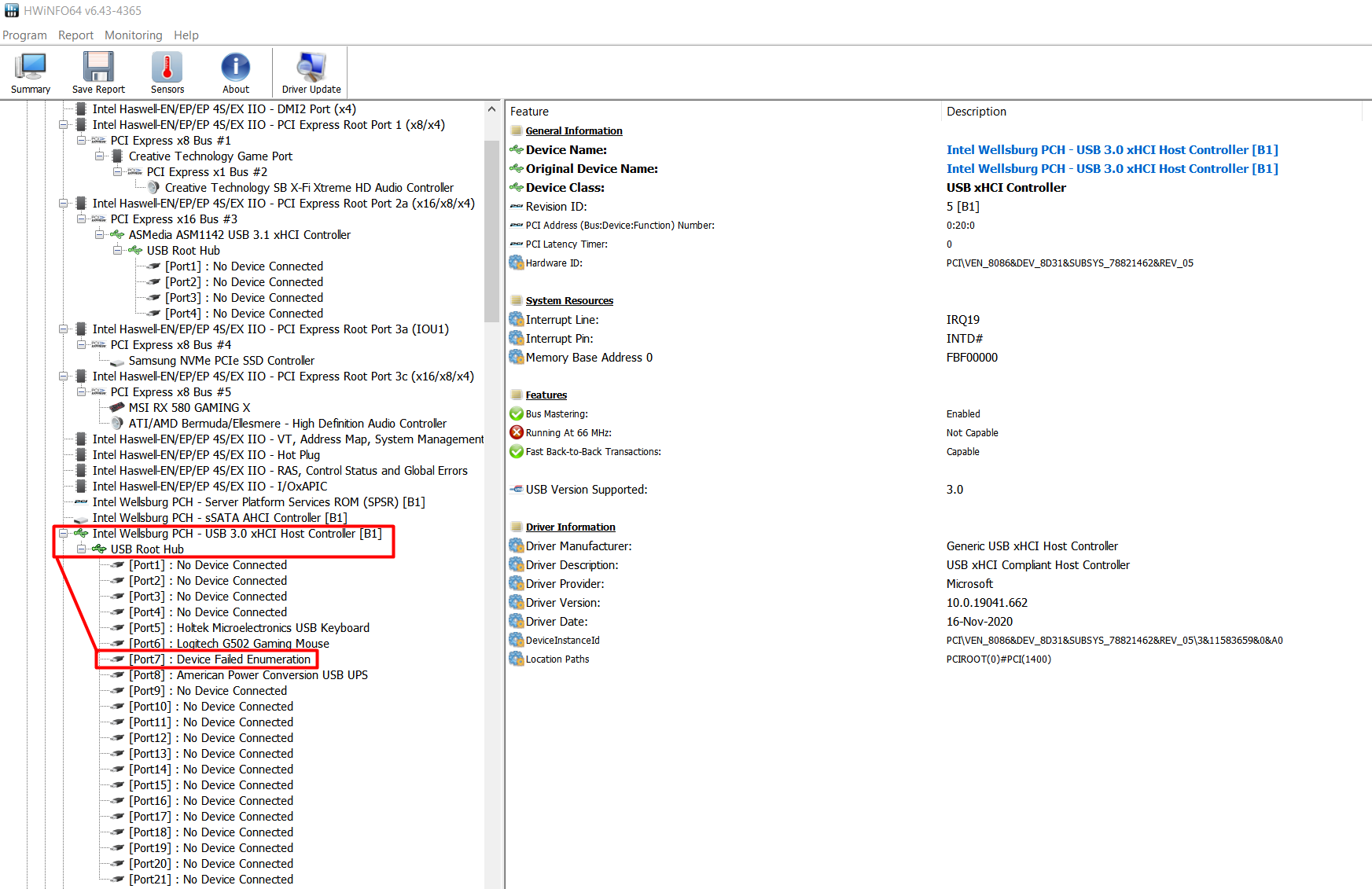Image resolution: width=1372 pixels, height=889 pixels.
Task: Select the DMI2 Port (x4) entry
Action: click(224, 108)
